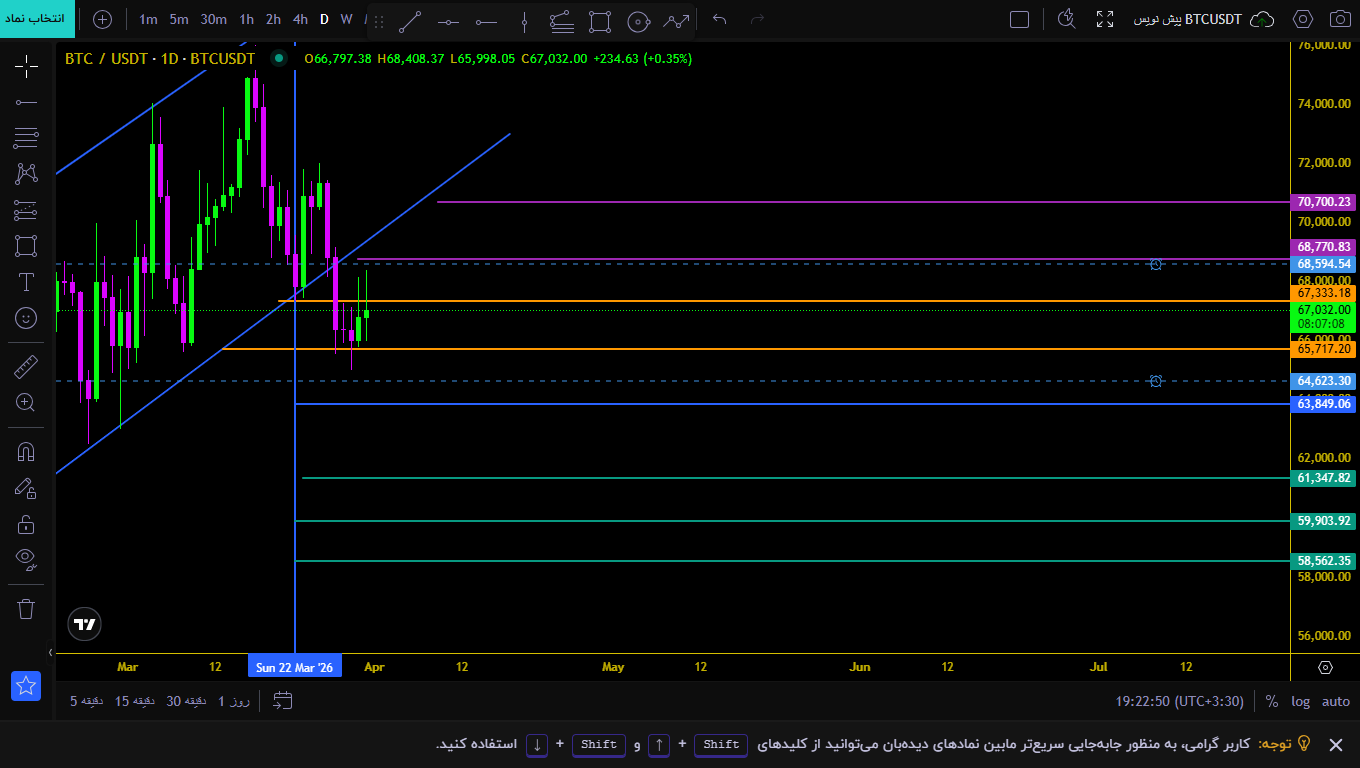Switch to 30m timeframe
Viewport: 1360px width, 768px height.
[213, 19]
